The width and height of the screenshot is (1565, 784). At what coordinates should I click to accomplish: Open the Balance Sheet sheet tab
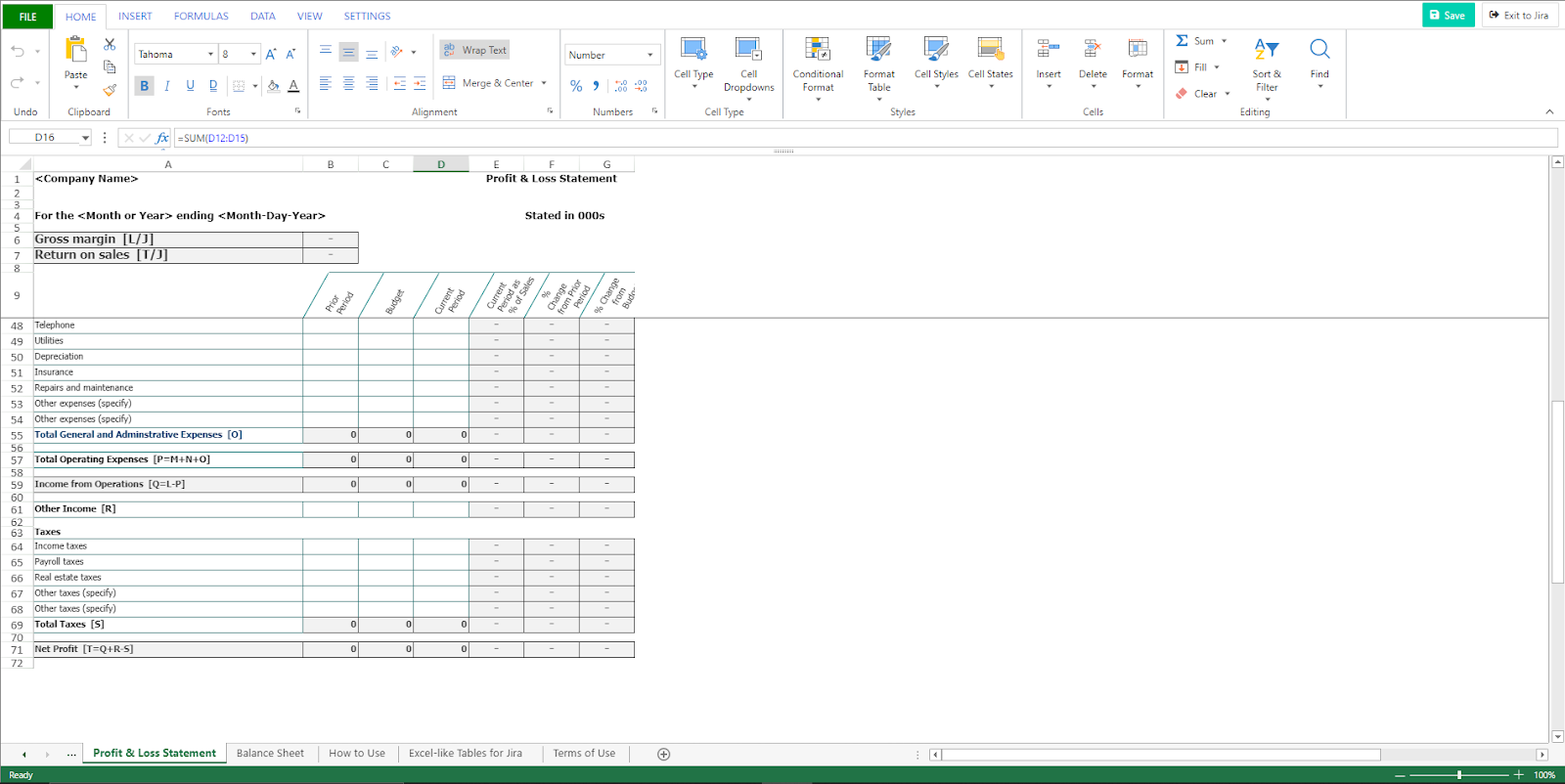pyautogui.click(x=270, y=754)
